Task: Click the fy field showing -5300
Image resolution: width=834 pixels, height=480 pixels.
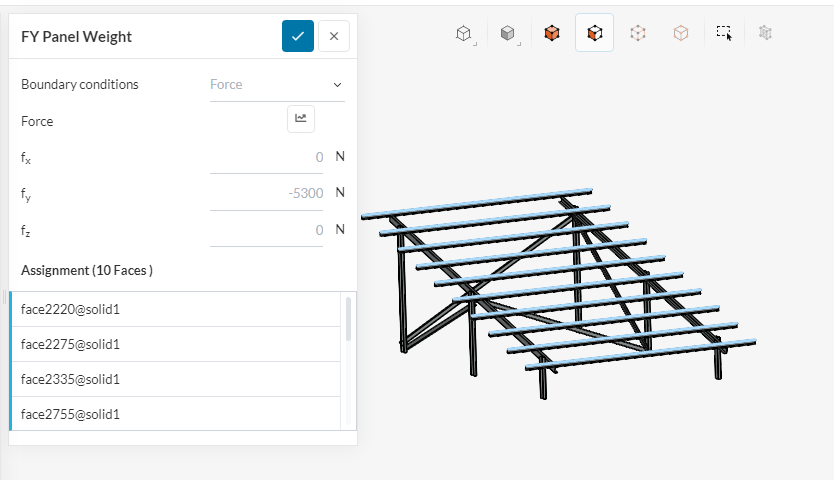Action: click(x=267, y=193)
